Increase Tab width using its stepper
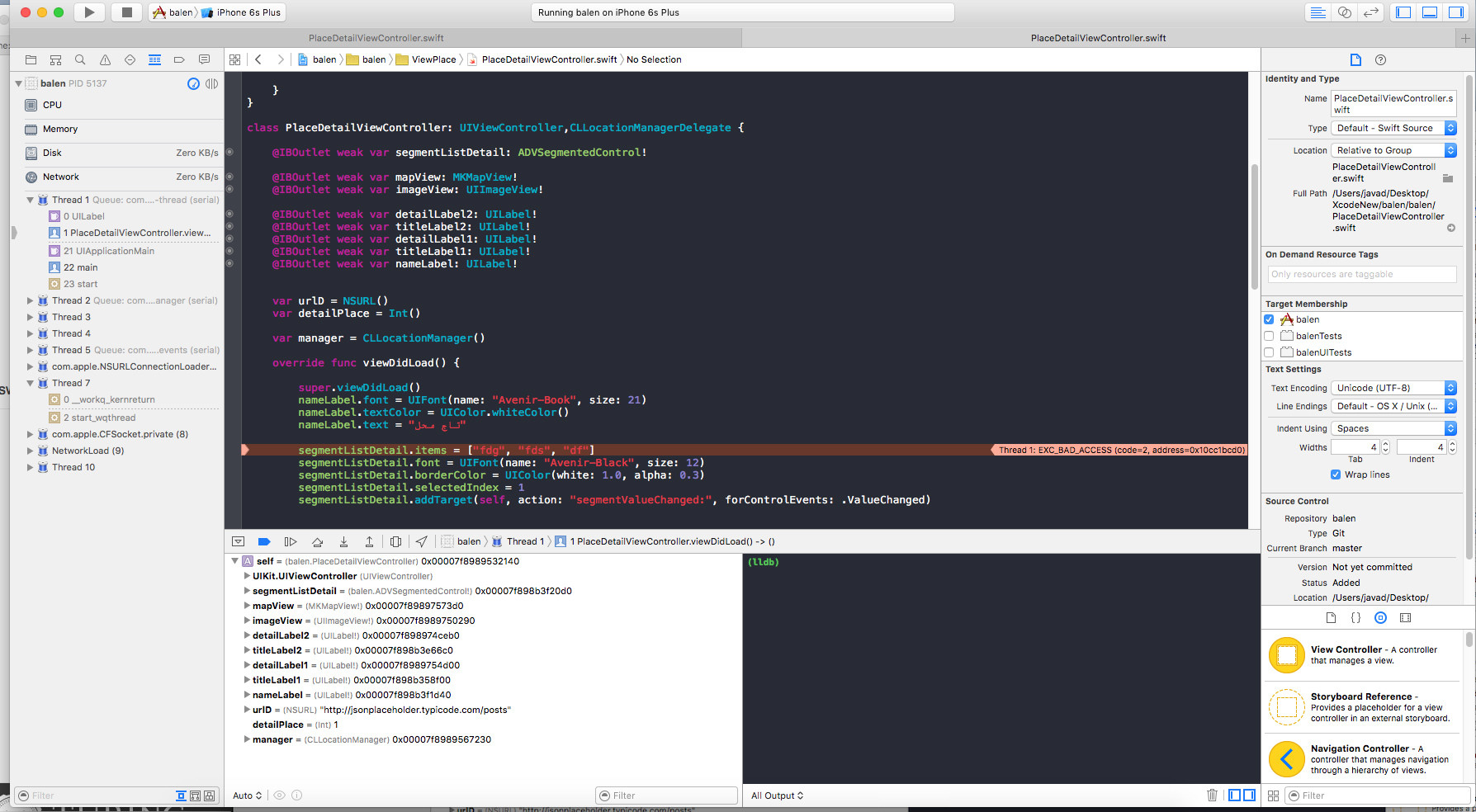The image size is (1476, 812). pos(1385,444)
